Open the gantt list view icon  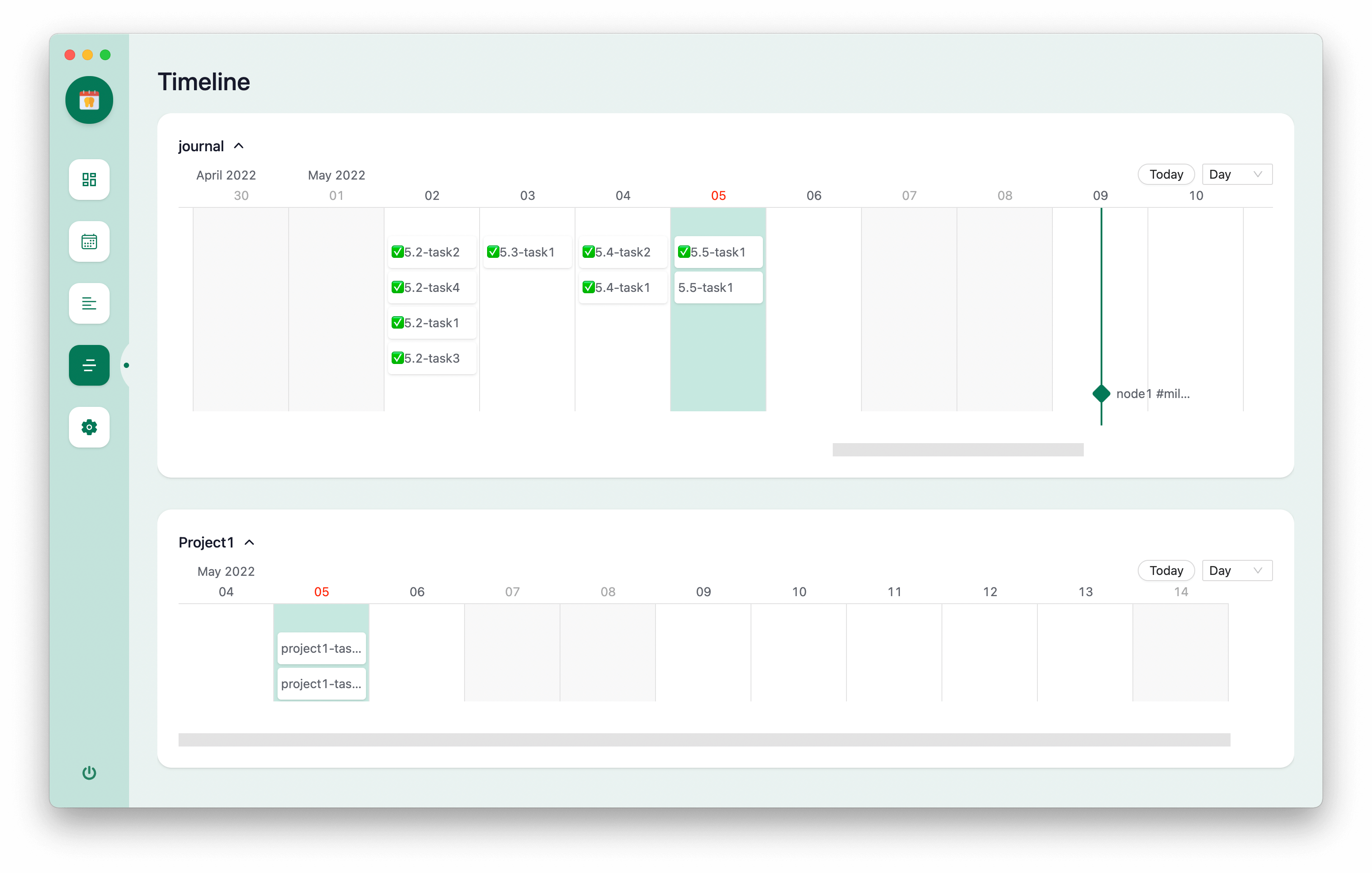point(89,303)
